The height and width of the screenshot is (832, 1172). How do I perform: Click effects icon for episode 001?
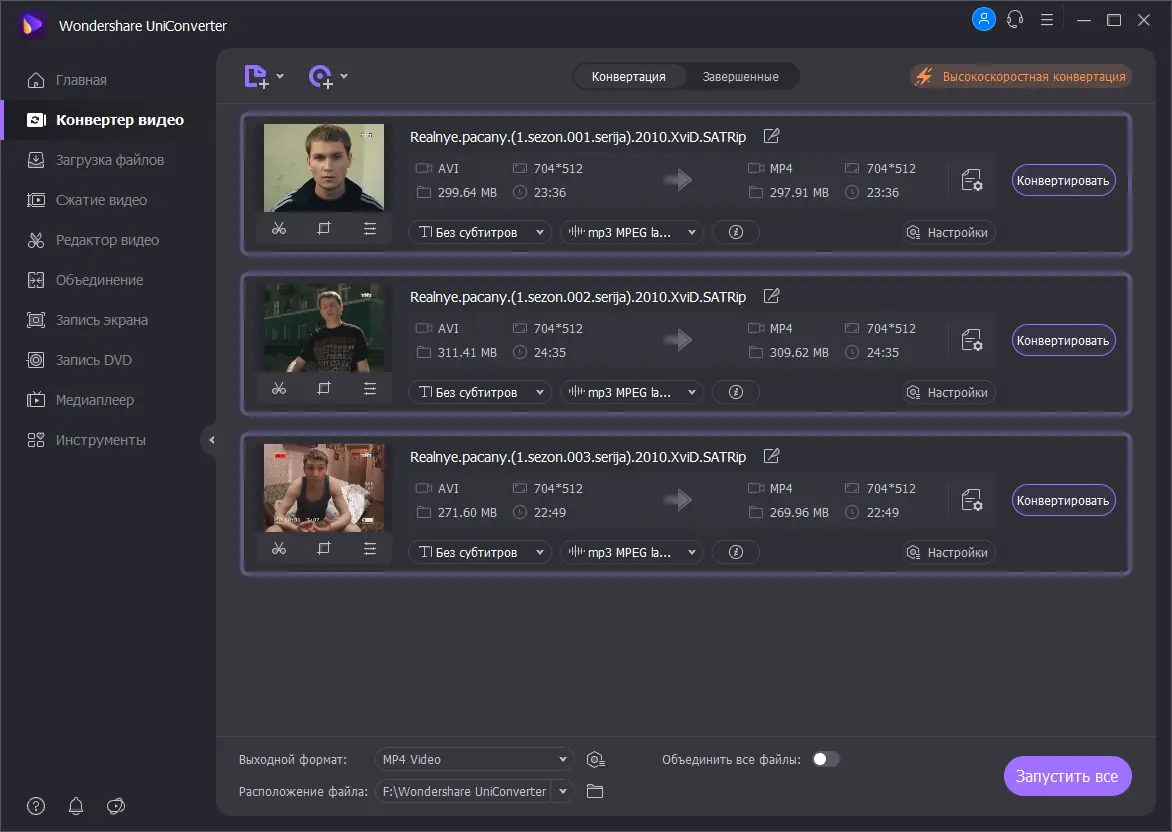pos(369,229)
